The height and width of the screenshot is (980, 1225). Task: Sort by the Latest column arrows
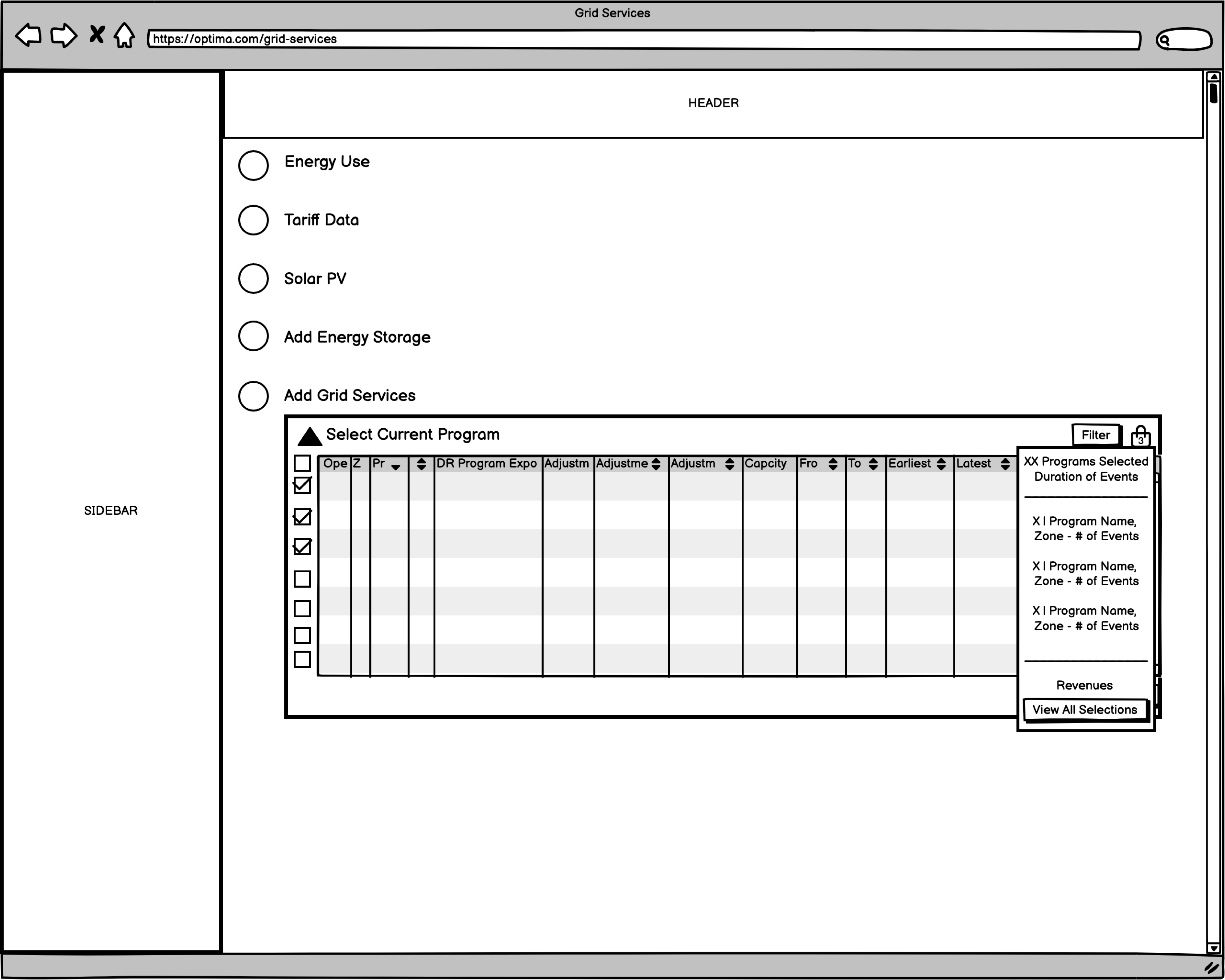[x=1005, y=464]
